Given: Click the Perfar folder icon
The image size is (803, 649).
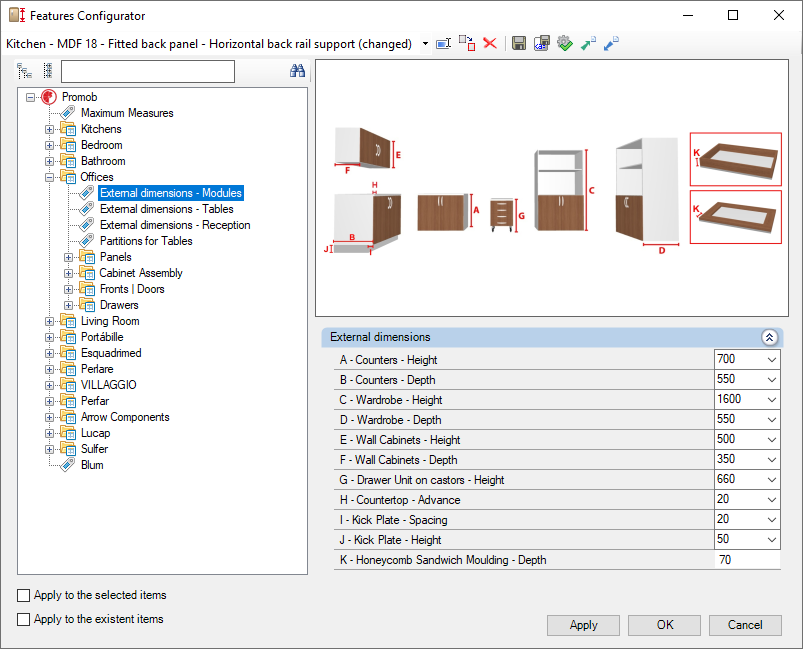Looking at the screenshot, I should pyautogui.click(x=68, y=401).
